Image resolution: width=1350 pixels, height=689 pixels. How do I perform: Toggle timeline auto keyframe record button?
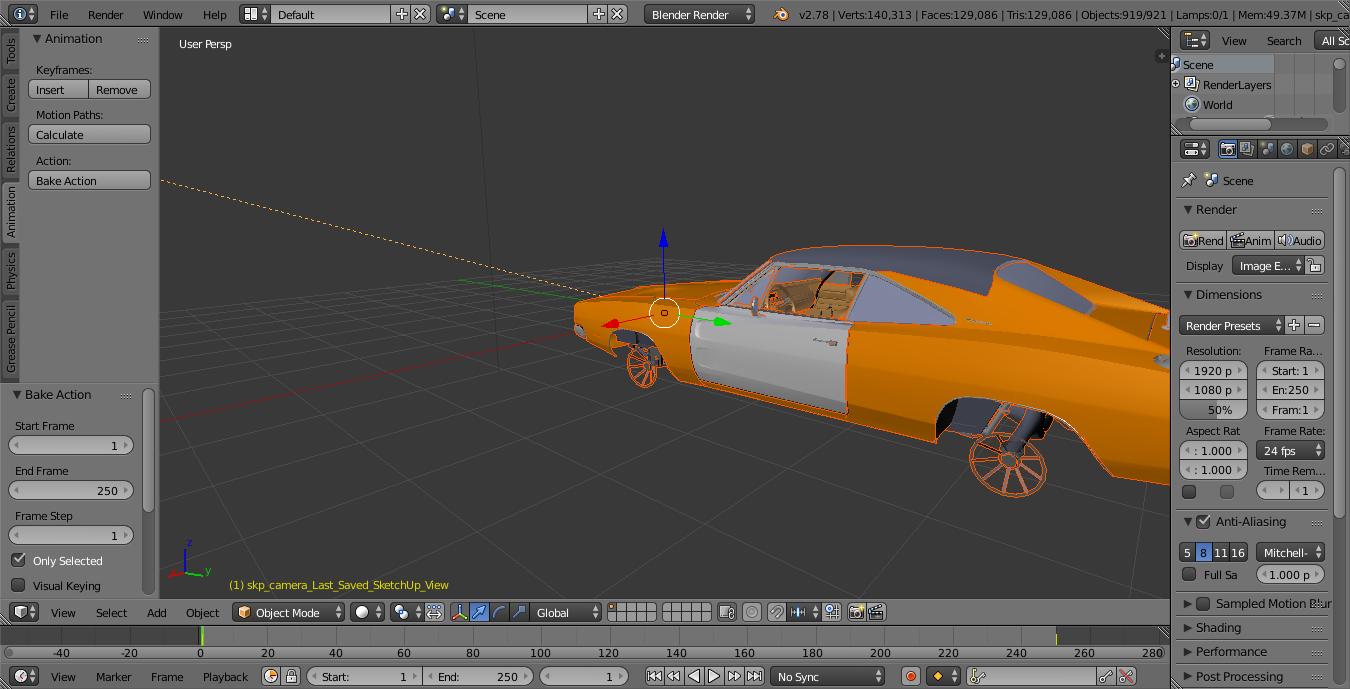tap(910, 677)
